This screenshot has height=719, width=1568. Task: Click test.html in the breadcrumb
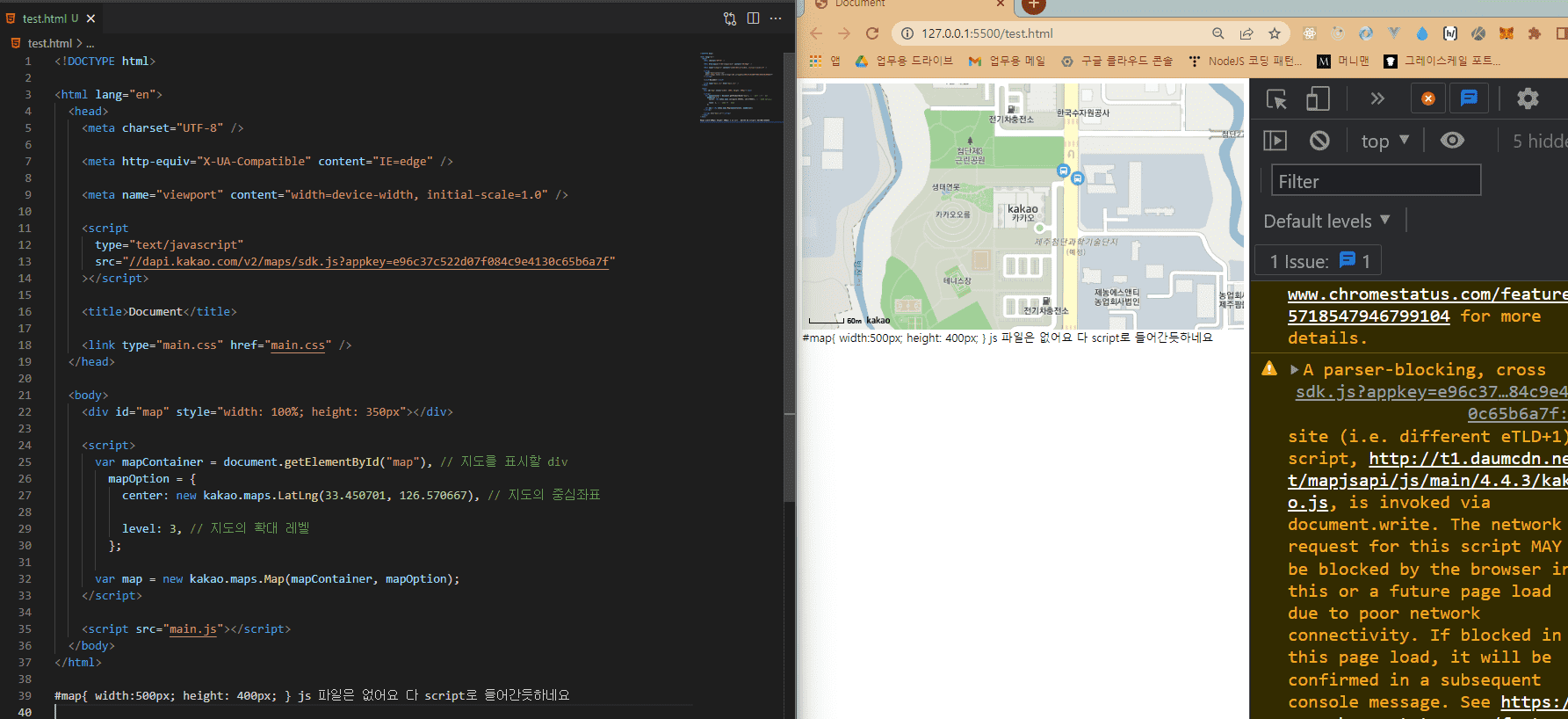pos(49,43)
